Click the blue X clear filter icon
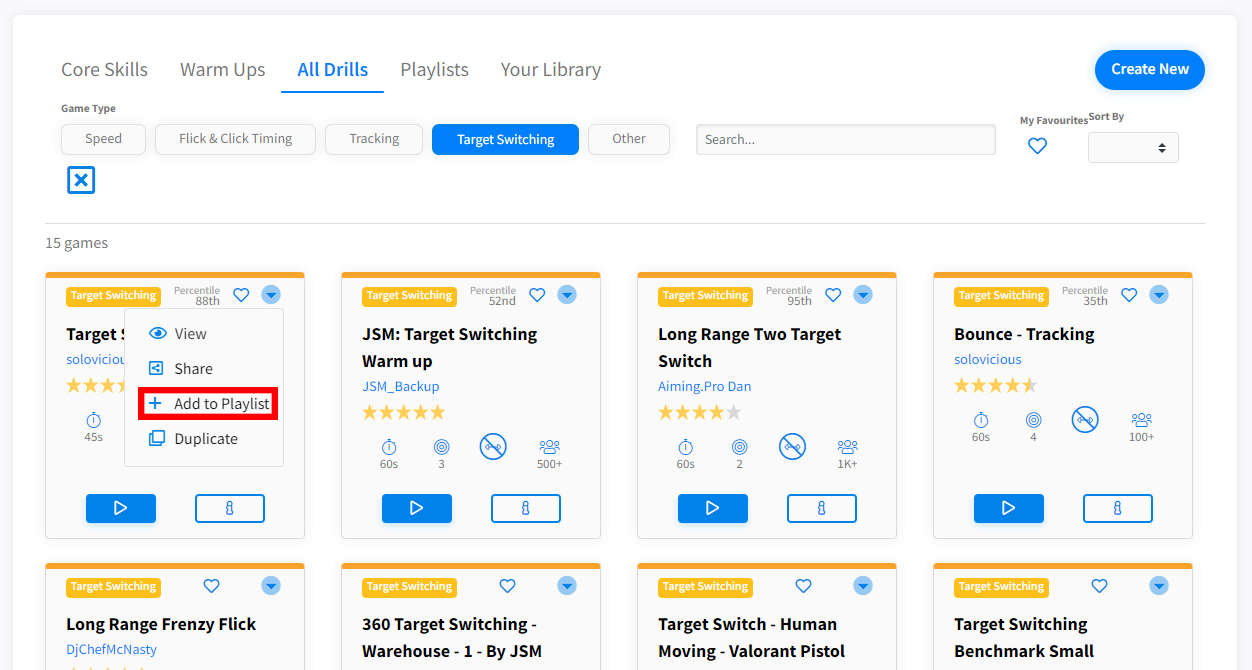The image size is (1252, 670). 81,180
